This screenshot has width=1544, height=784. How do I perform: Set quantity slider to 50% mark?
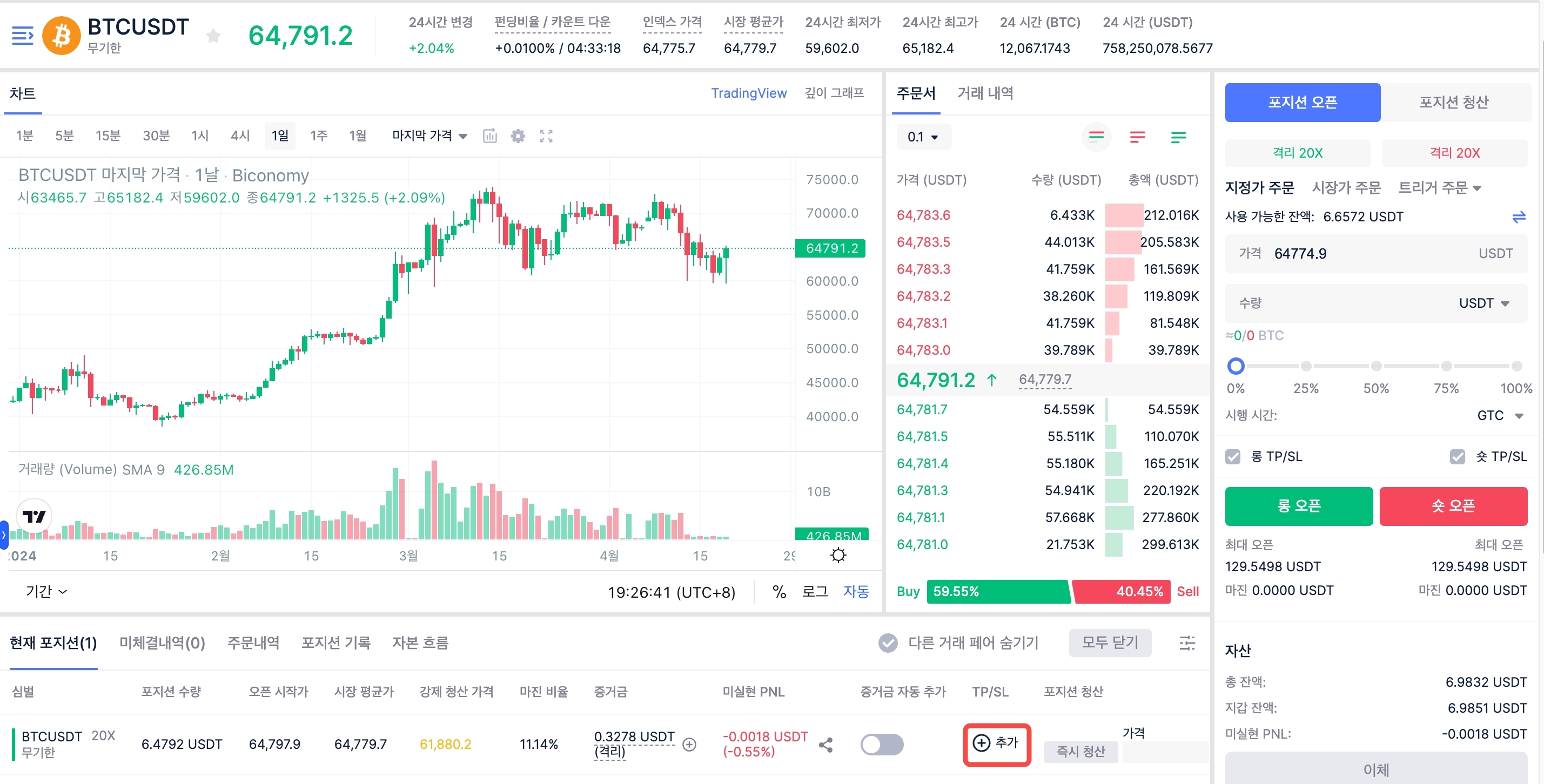pyautogui.click(x=1376, y=366)
